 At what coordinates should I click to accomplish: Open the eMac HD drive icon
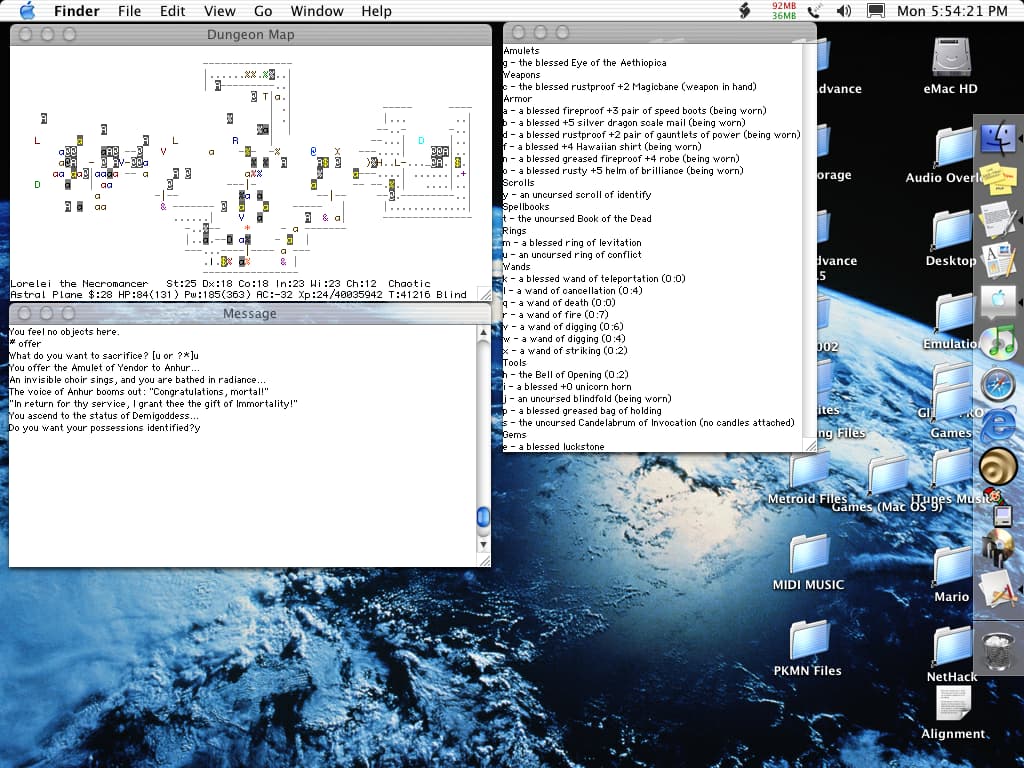[951, 57]
